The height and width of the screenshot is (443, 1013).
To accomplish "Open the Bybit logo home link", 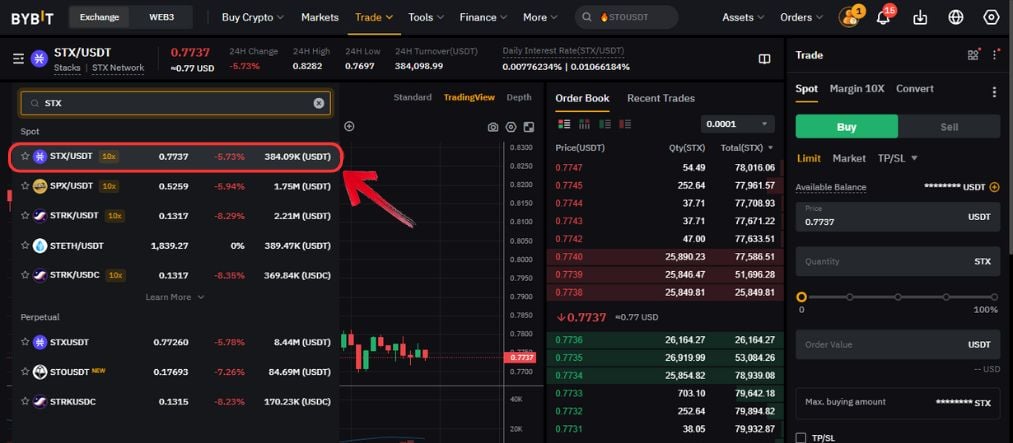I will coord(32,18).
